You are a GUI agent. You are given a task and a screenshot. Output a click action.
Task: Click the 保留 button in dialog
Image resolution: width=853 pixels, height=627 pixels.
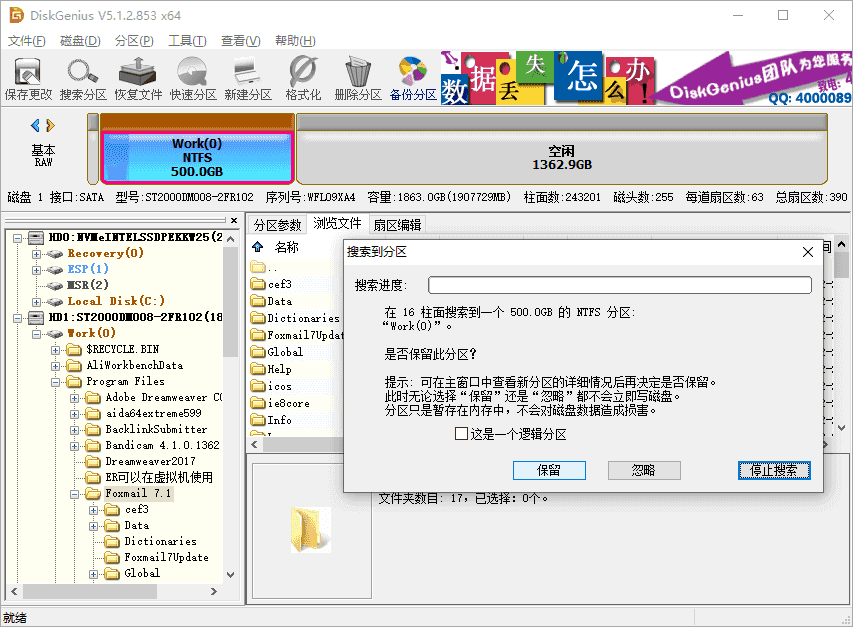549,470
